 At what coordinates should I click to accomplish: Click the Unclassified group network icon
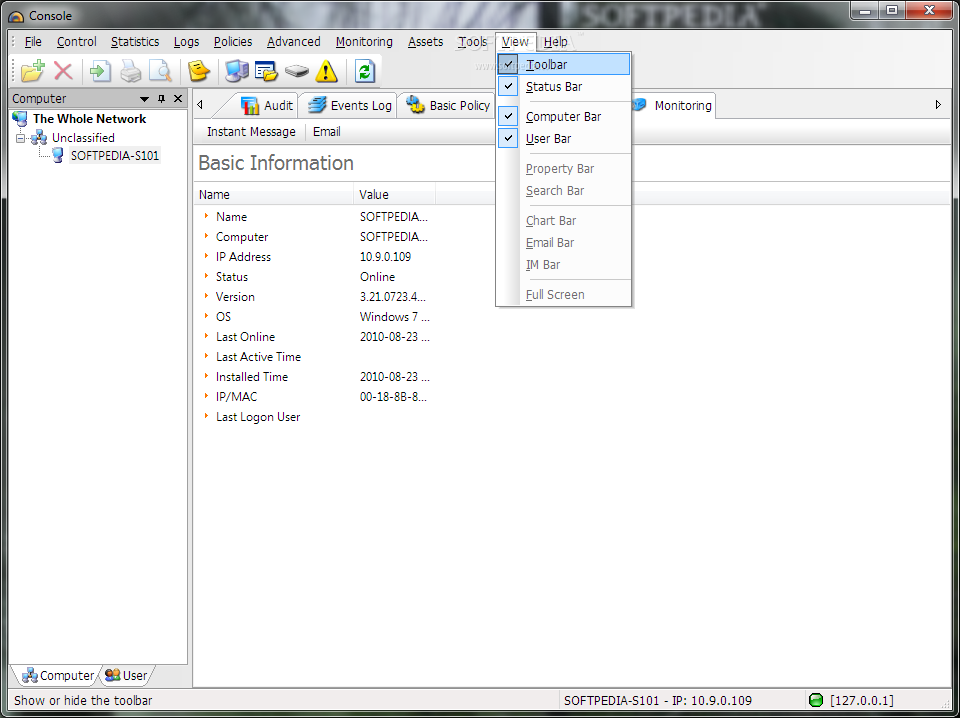point(39,138)
